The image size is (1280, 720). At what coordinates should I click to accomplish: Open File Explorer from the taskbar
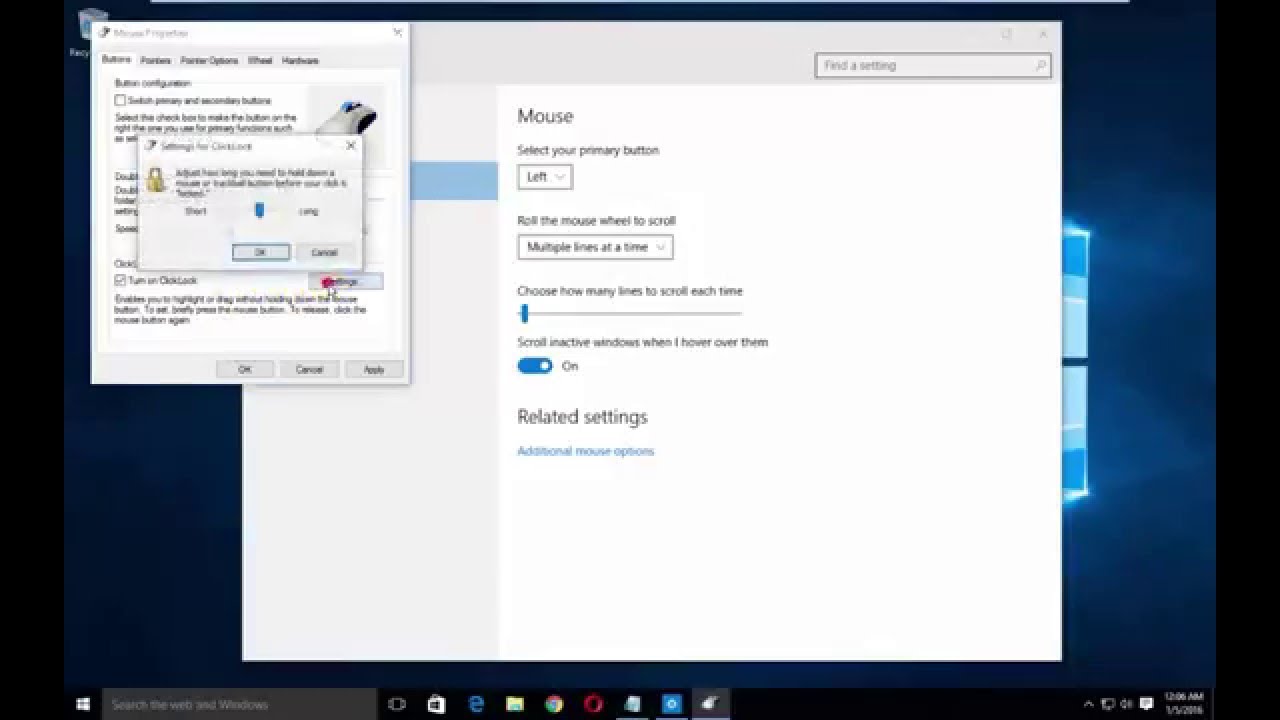tap(514, 704)
